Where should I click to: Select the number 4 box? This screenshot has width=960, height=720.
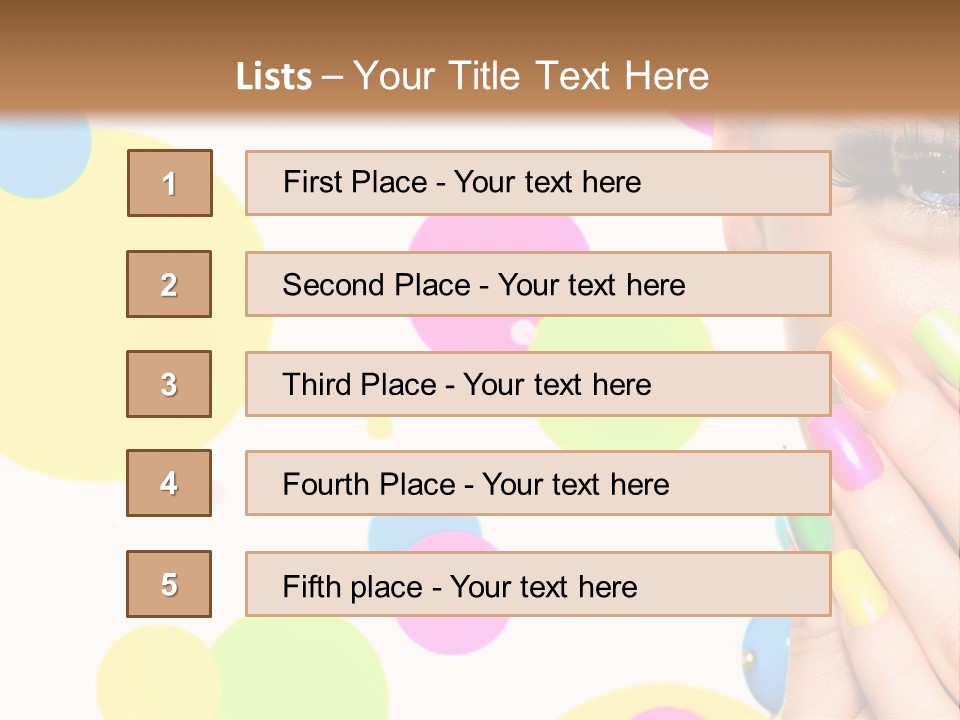tap(169, 483)
